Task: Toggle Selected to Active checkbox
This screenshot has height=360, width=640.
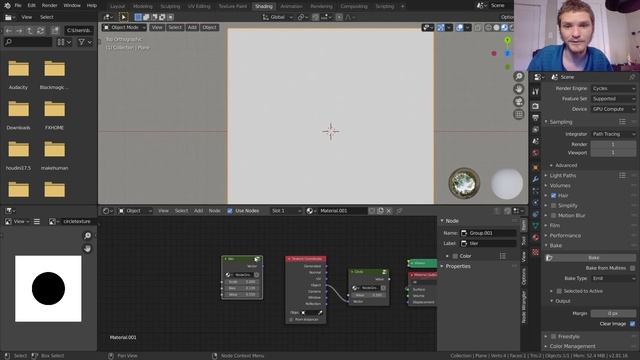Action: click(559, 291)
